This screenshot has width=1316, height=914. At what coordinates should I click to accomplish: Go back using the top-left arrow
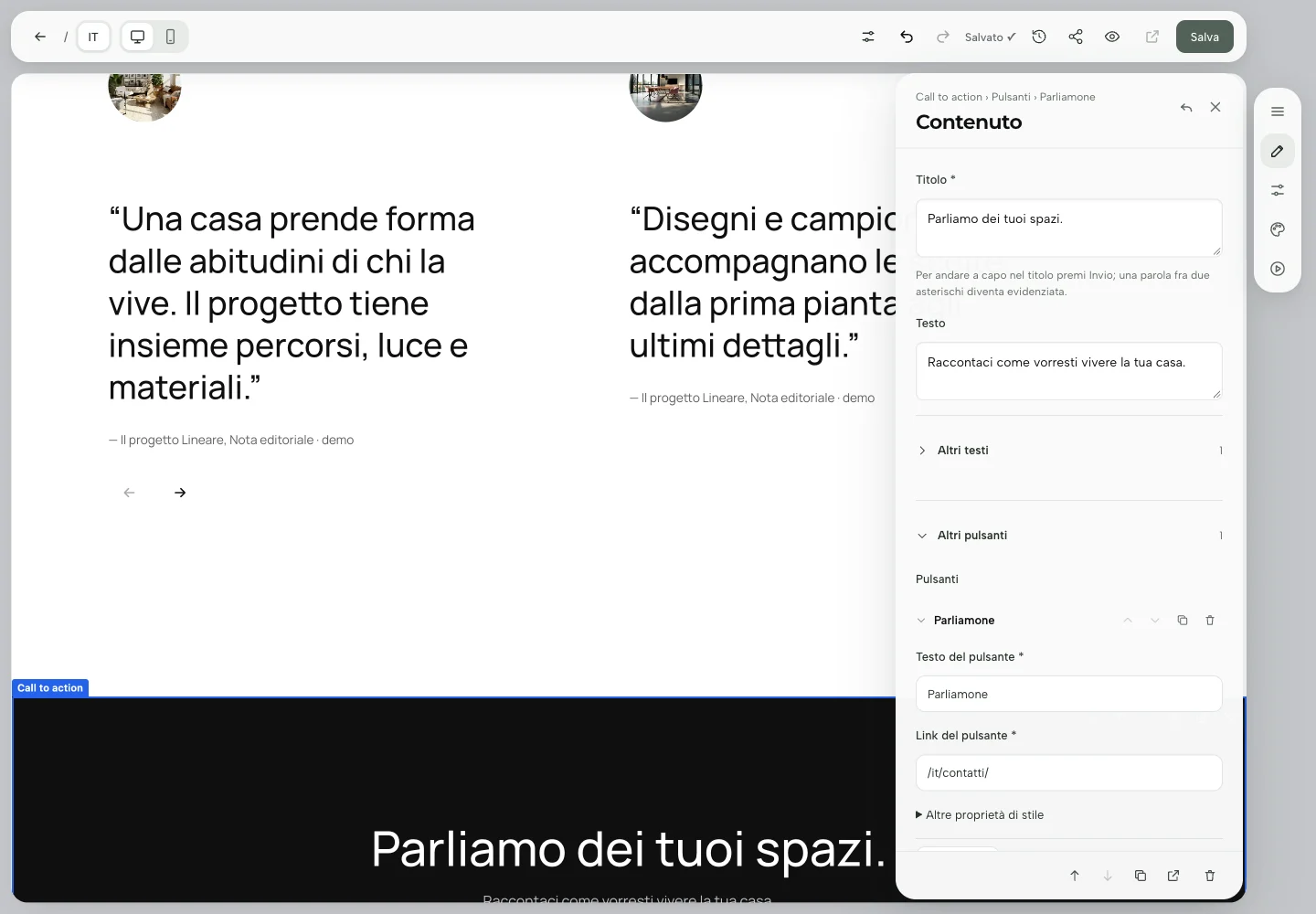pyautogui.click(x=40, y=37)
